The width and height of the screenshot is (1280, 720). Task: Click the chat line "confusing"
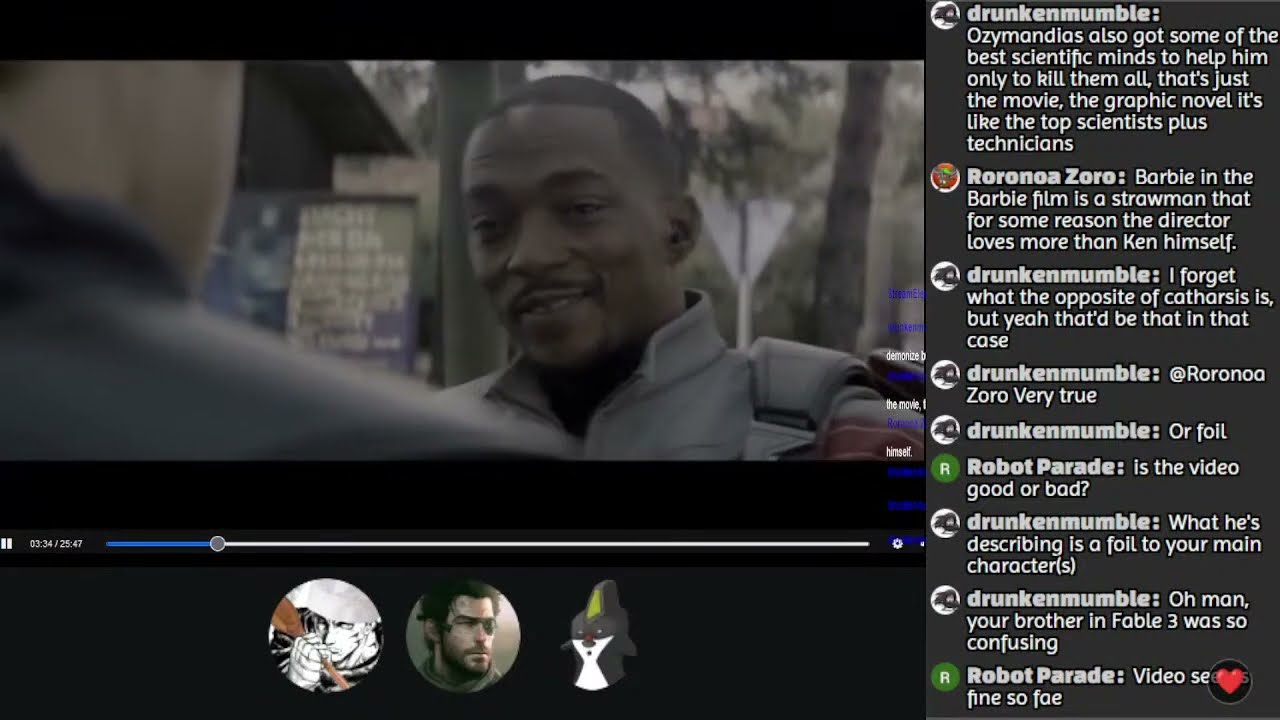[1012, 643]
